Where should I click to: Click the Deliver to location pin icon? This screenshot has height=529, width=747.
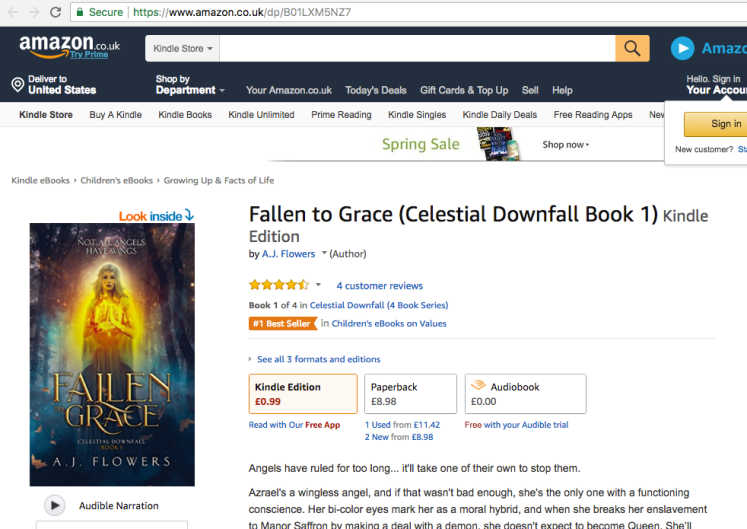coord(18,85)
